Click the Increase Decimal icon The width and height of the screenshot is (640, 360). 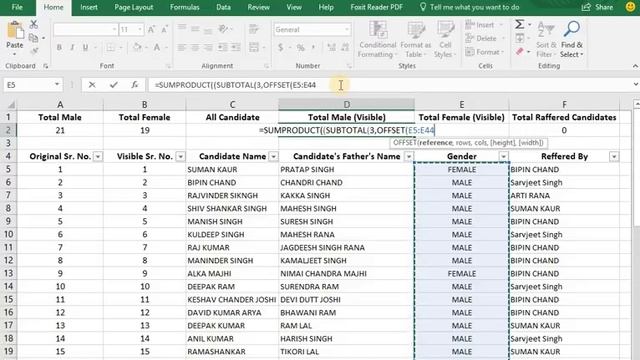331,47
